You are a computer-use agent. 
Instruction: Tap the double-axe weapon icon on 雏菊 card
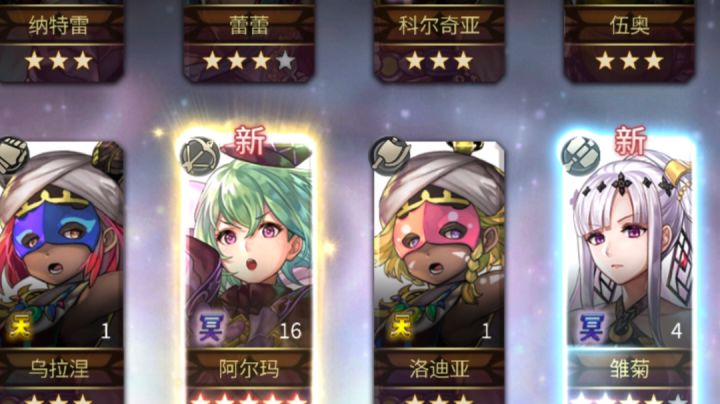coord(581,156)
